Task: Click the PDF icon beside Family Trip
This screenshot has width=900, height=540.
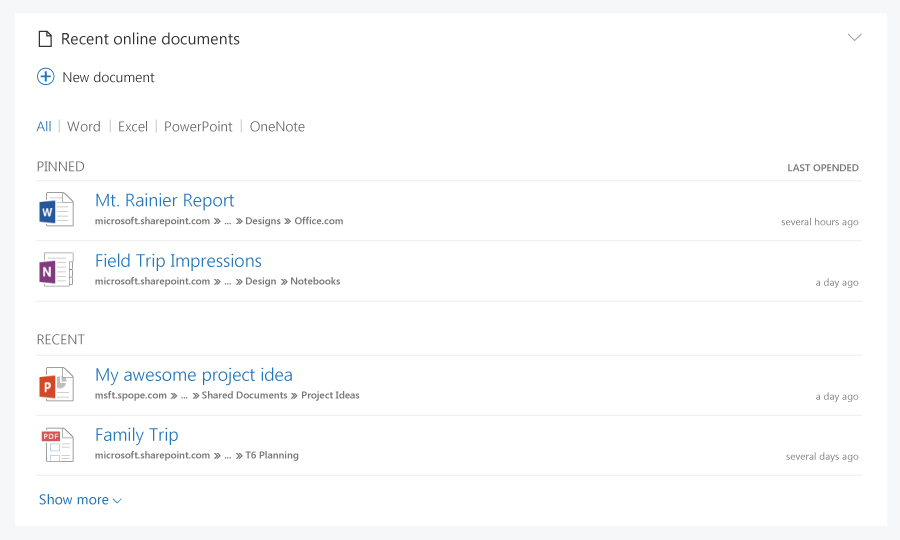Action: pyautogui.click(x=56, y=444)
